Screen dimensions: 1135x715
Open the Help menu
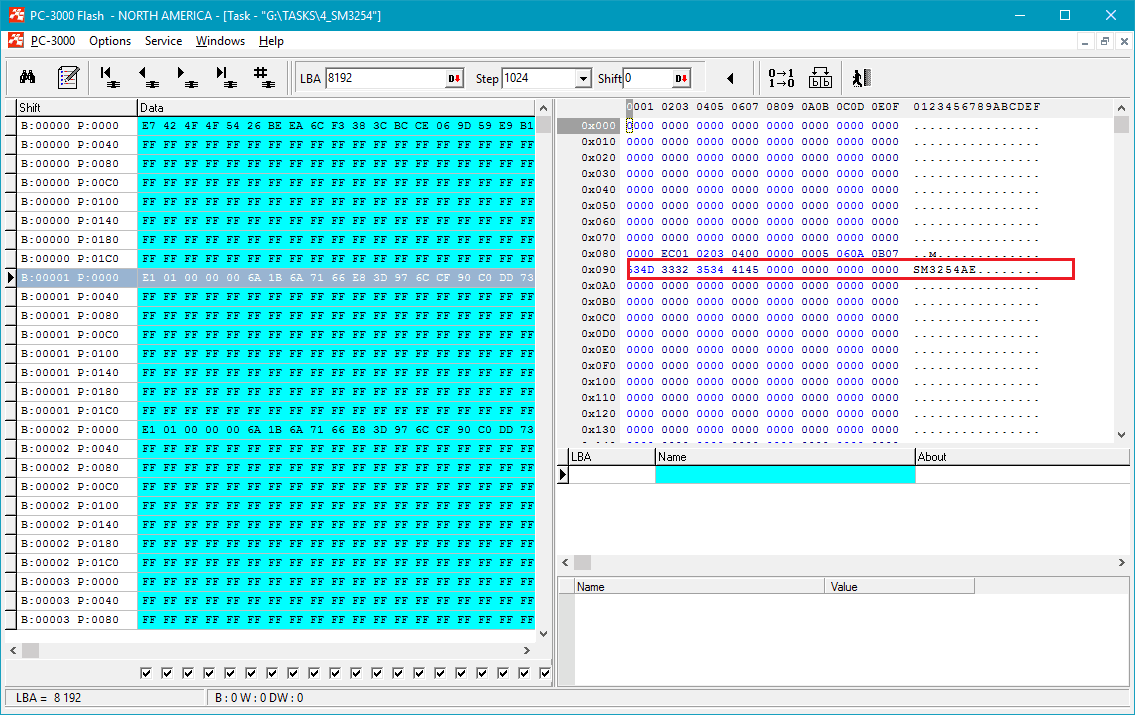(x=271, y=41)
